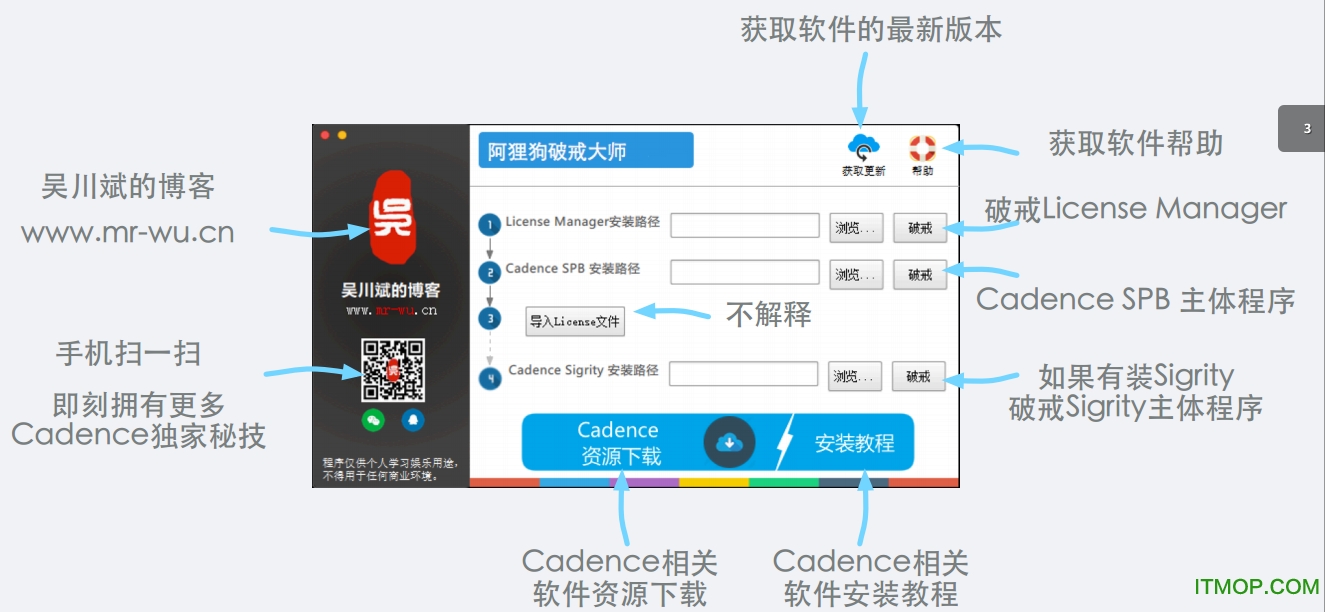Viewport: 1325px width, 612px height.
Task: Focus the License Manager安装路径 input field
Action: click(745, 226)
